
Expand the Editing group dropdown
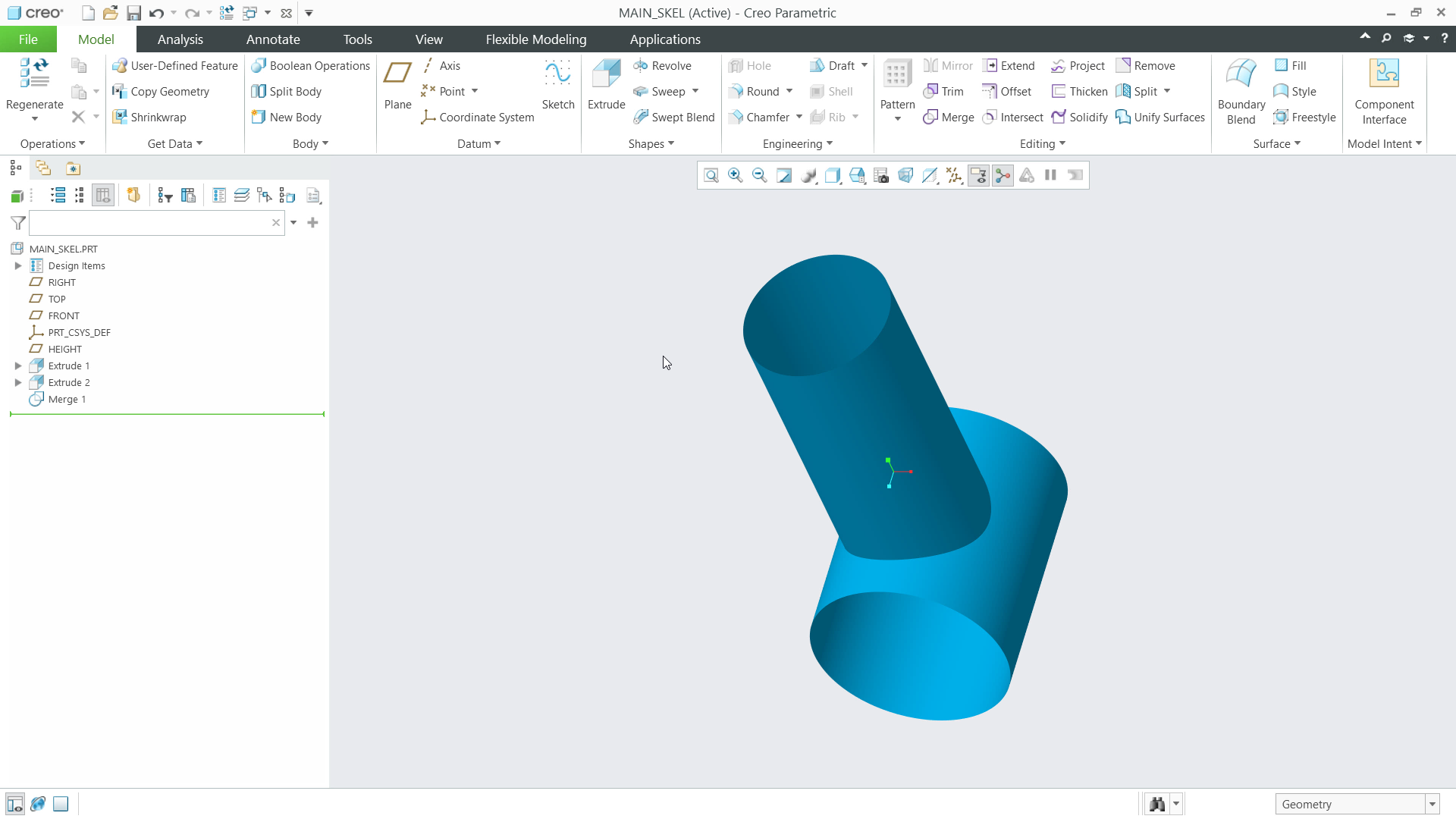point(1043,143)
